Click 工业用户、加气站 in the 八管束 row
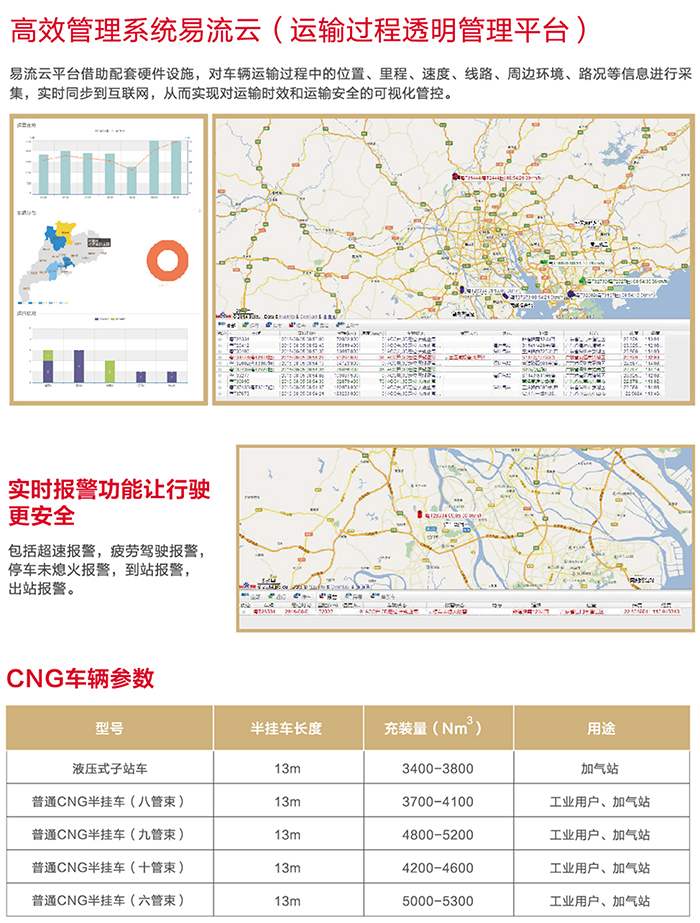Viewport: 700px width, 923px height. pyautogui.click(x=600, y=801)
